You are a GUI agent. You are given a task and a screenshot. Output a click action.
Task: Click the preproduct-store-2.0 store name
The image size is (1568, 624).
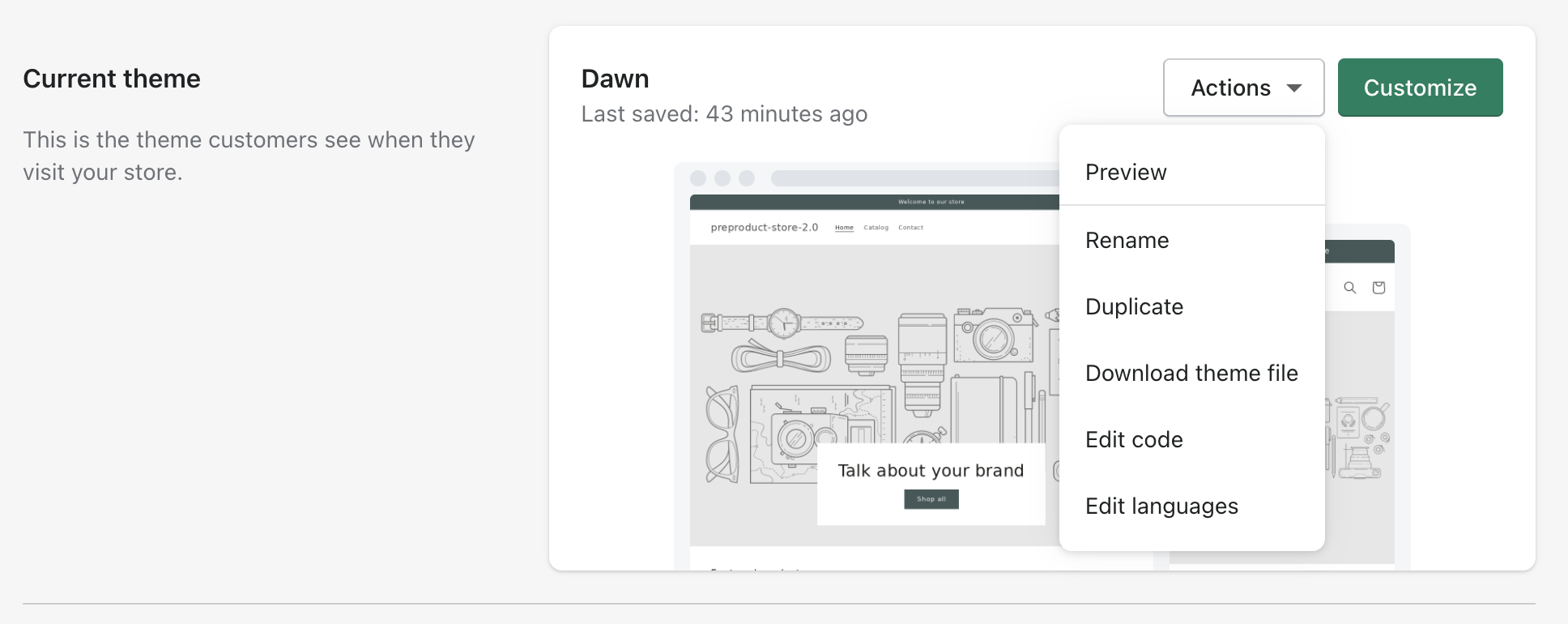pyautogui.click(x=765, y=228)
